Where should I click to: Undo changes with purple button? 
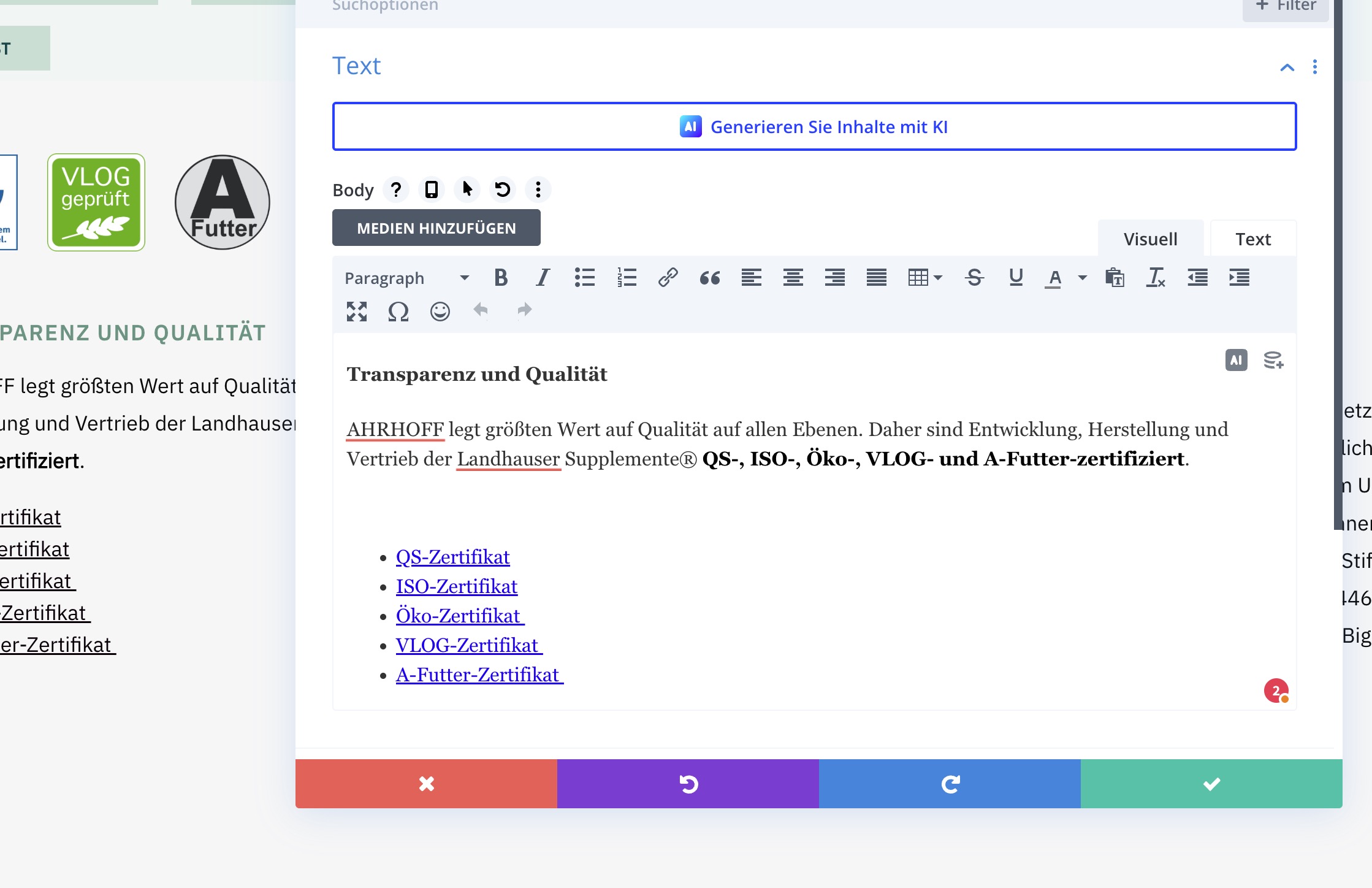[x=688, y=784]
